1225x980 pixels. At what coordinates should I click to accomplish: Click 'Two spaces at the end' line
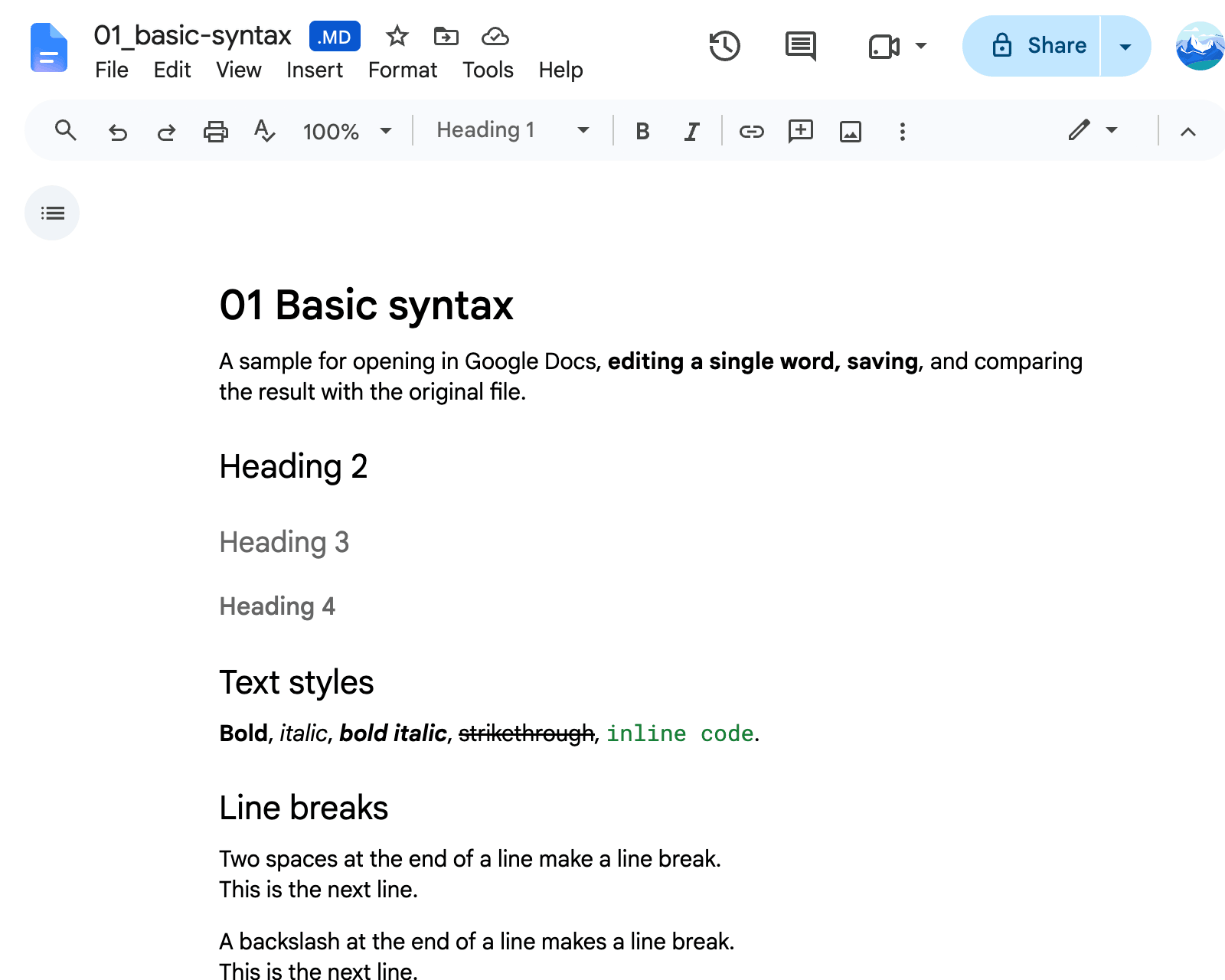pos(470,858)
